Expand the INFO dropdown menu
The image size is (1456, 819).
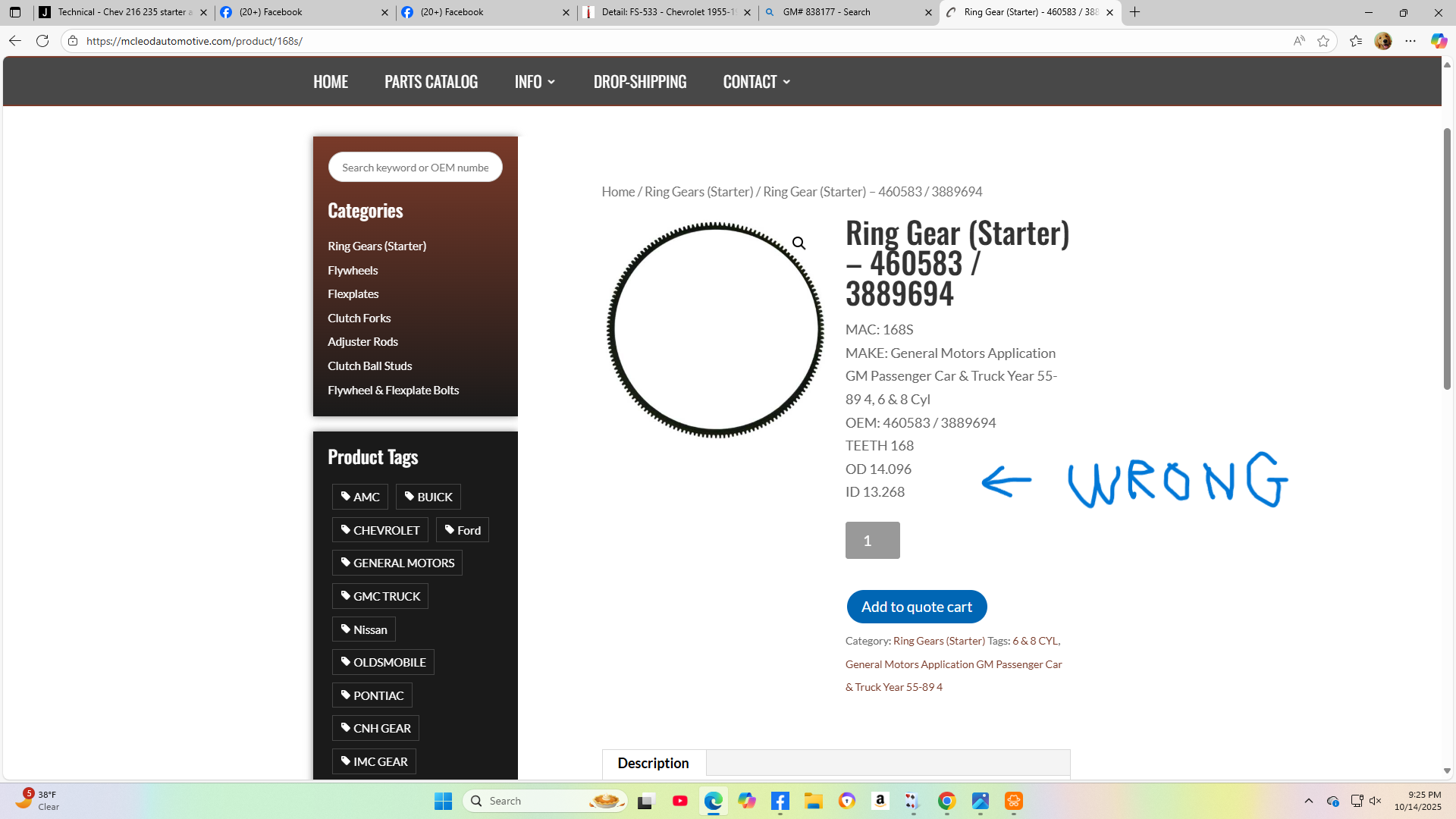(x=535, y=82)
